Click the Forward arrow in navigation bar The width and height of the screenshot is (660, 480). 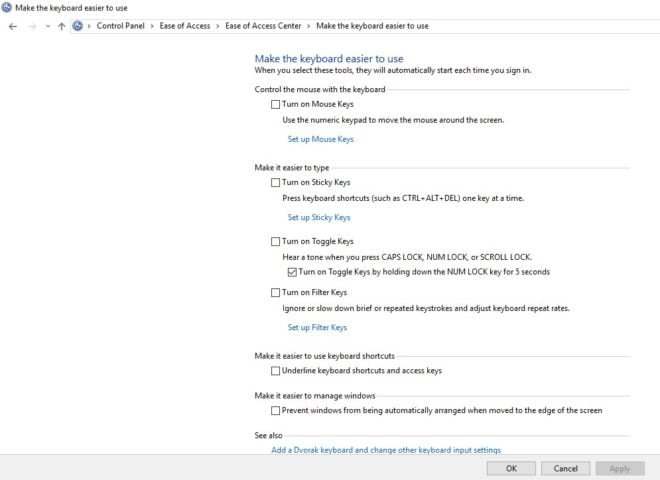[x=30, y=26]
